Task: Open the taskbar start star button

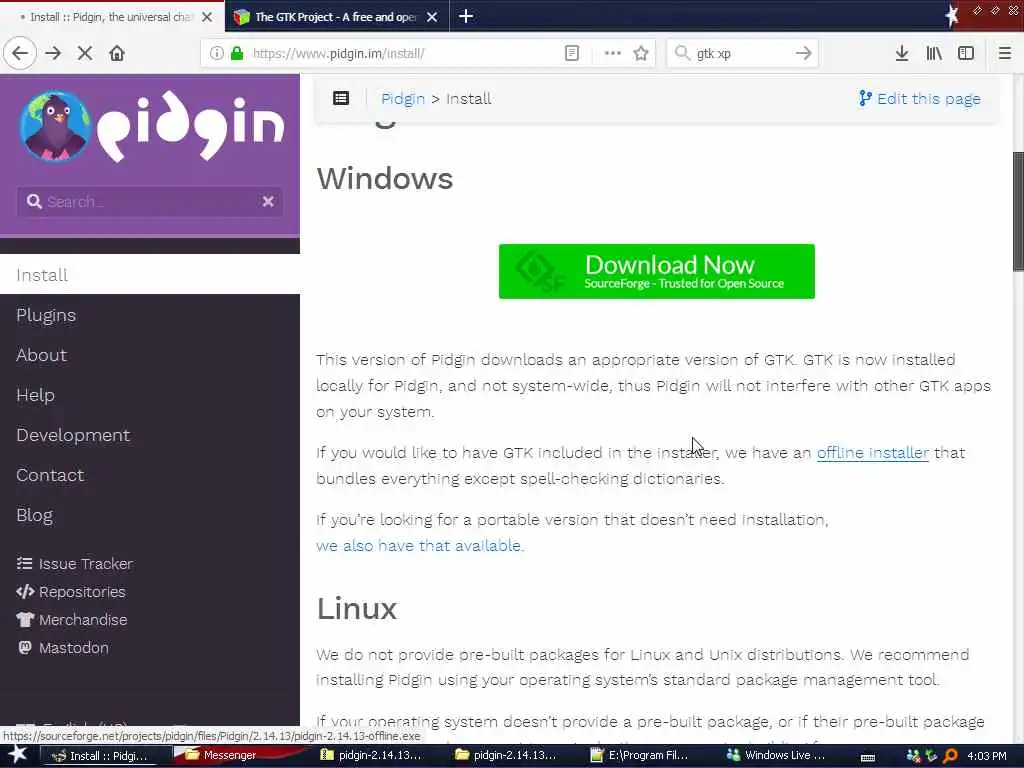Action: [18, 755]
